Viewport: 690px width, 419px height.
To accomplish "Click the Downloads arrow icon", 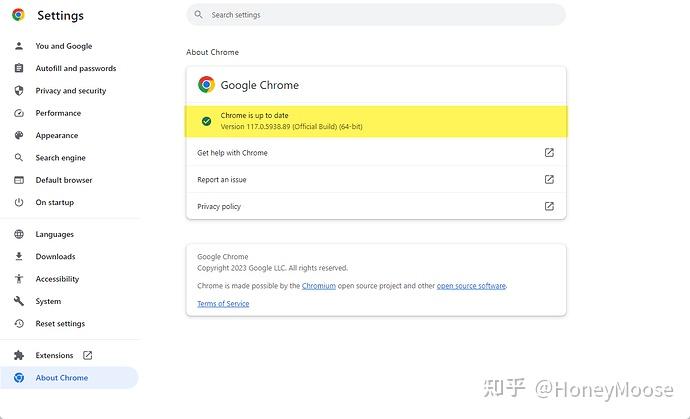I will (x=18, y=257).
